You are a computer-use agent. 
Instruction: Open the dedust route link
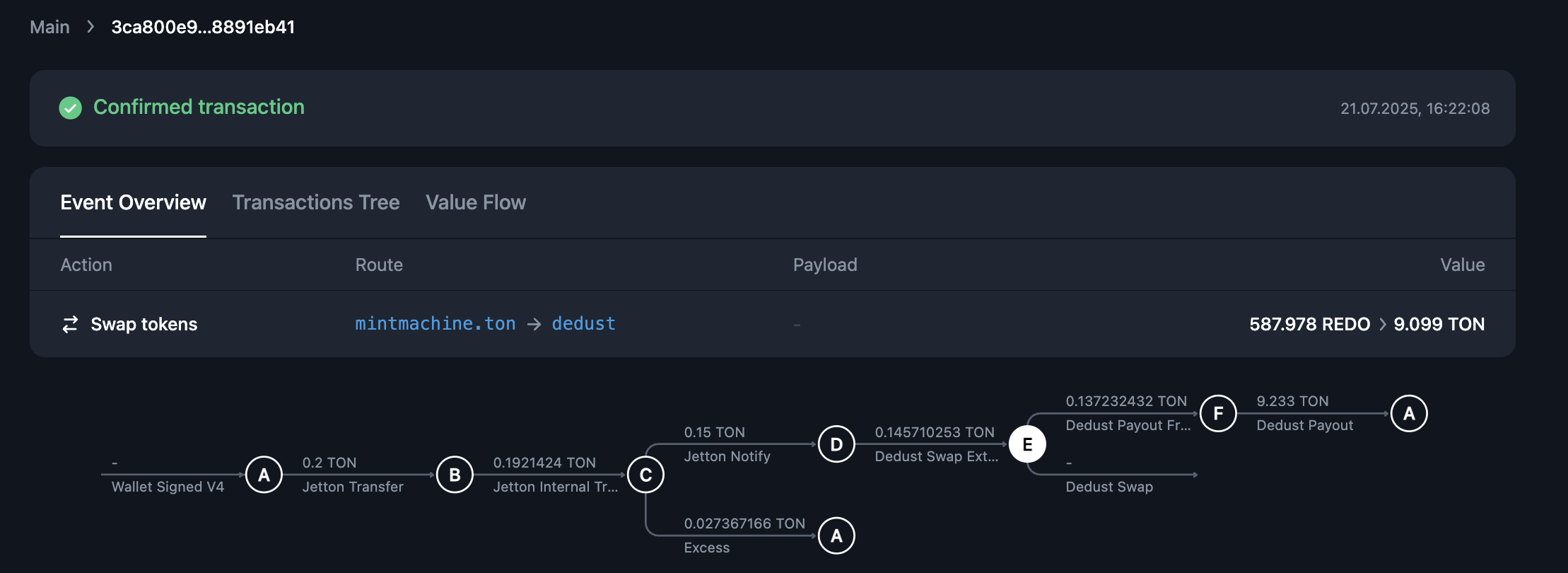[583, 324]
